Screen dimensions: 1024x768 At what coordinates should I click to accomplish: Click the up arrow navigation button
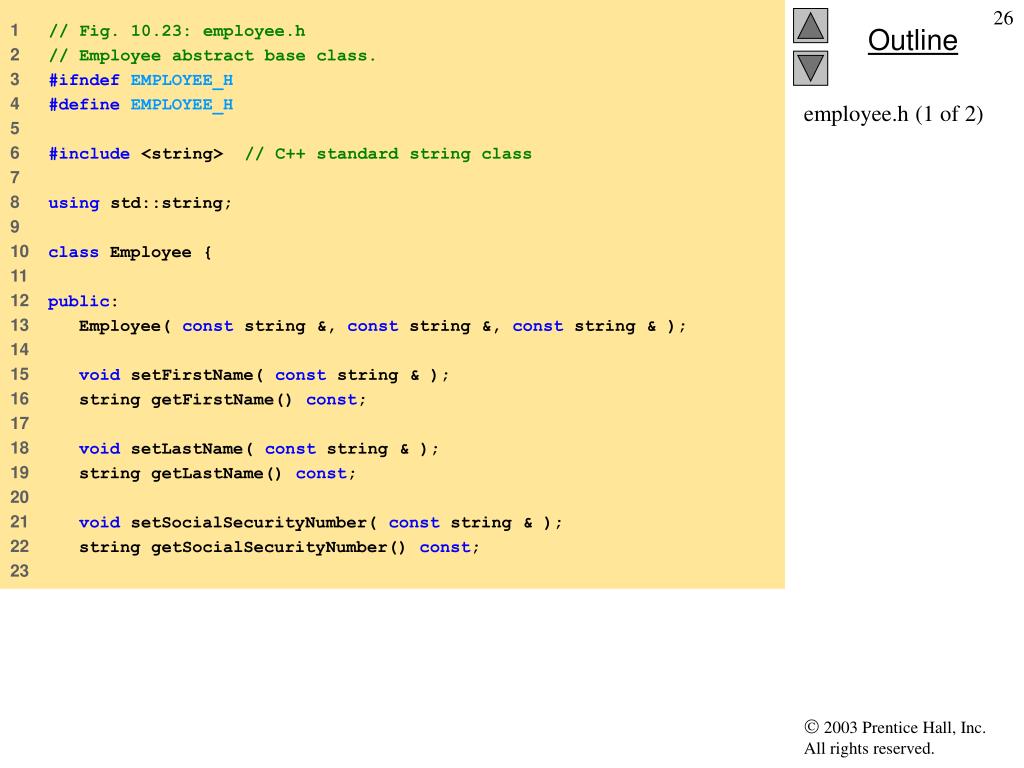coord(810,25)
